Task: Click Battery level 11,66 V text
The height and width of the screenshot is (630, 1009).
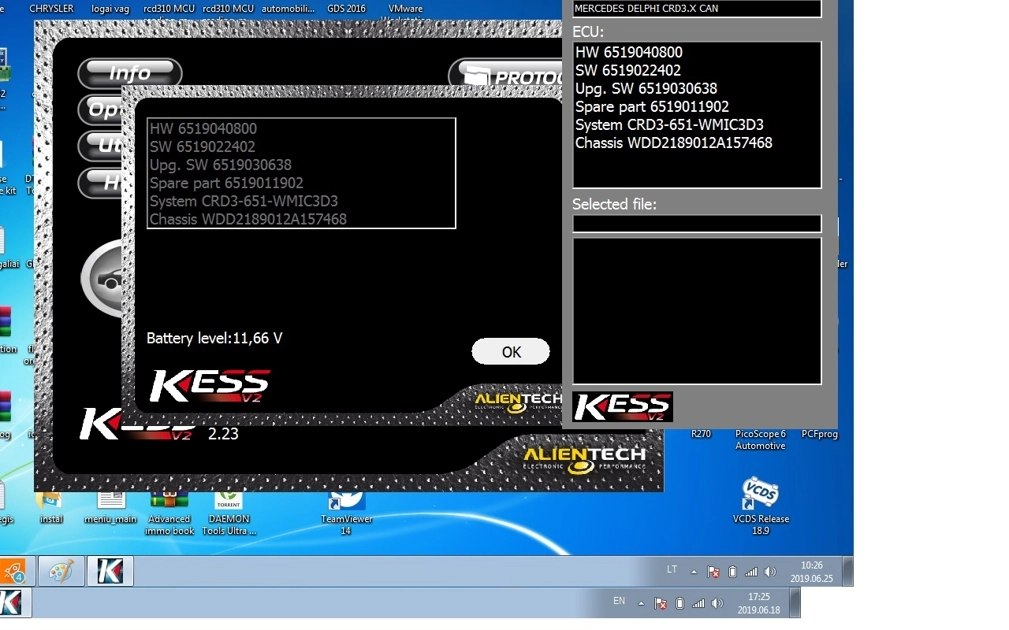Action: pos(214,338)
